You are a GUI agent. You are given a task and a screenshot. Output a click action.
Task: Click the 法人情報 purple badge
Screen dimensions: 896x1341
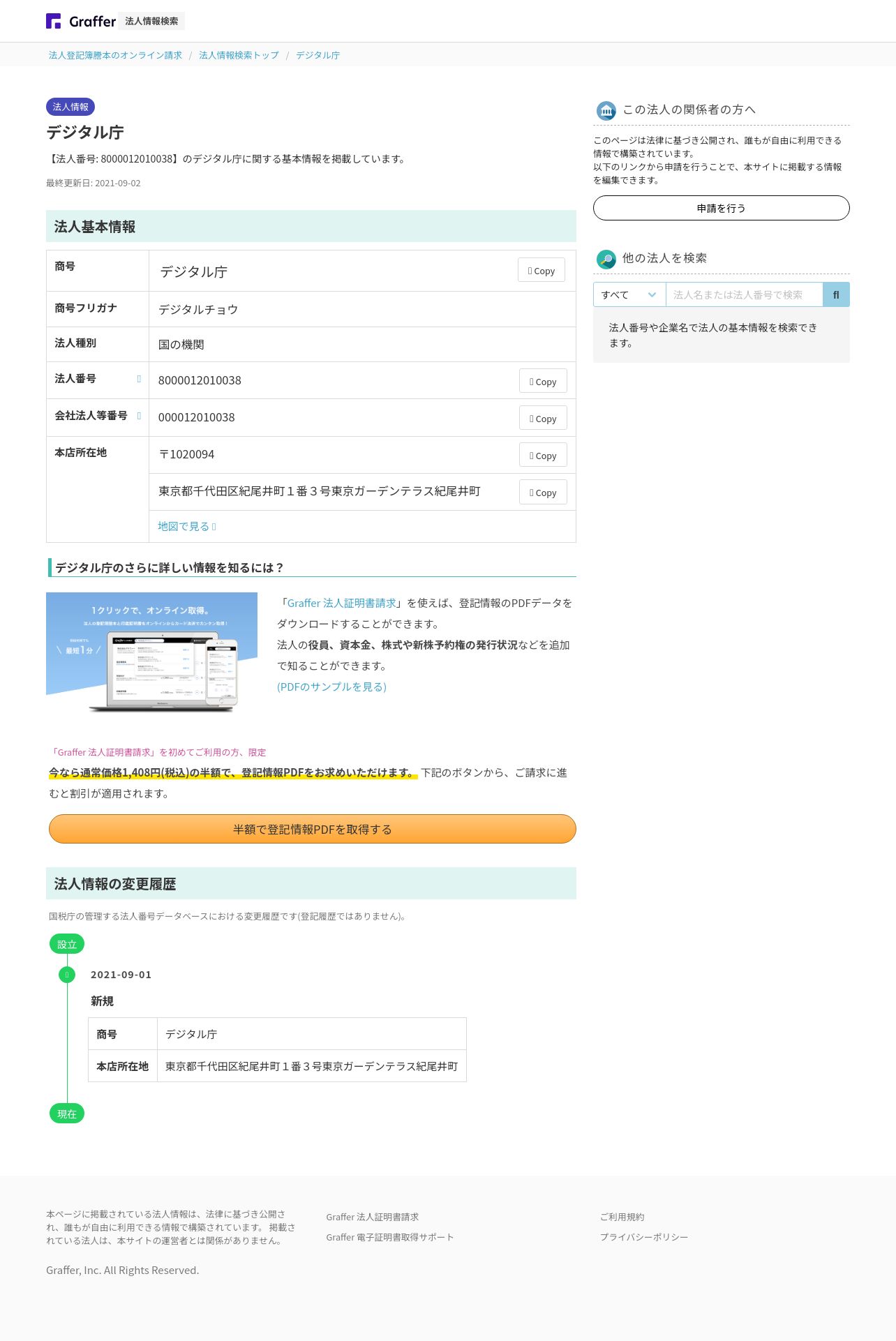pos(70,107)
